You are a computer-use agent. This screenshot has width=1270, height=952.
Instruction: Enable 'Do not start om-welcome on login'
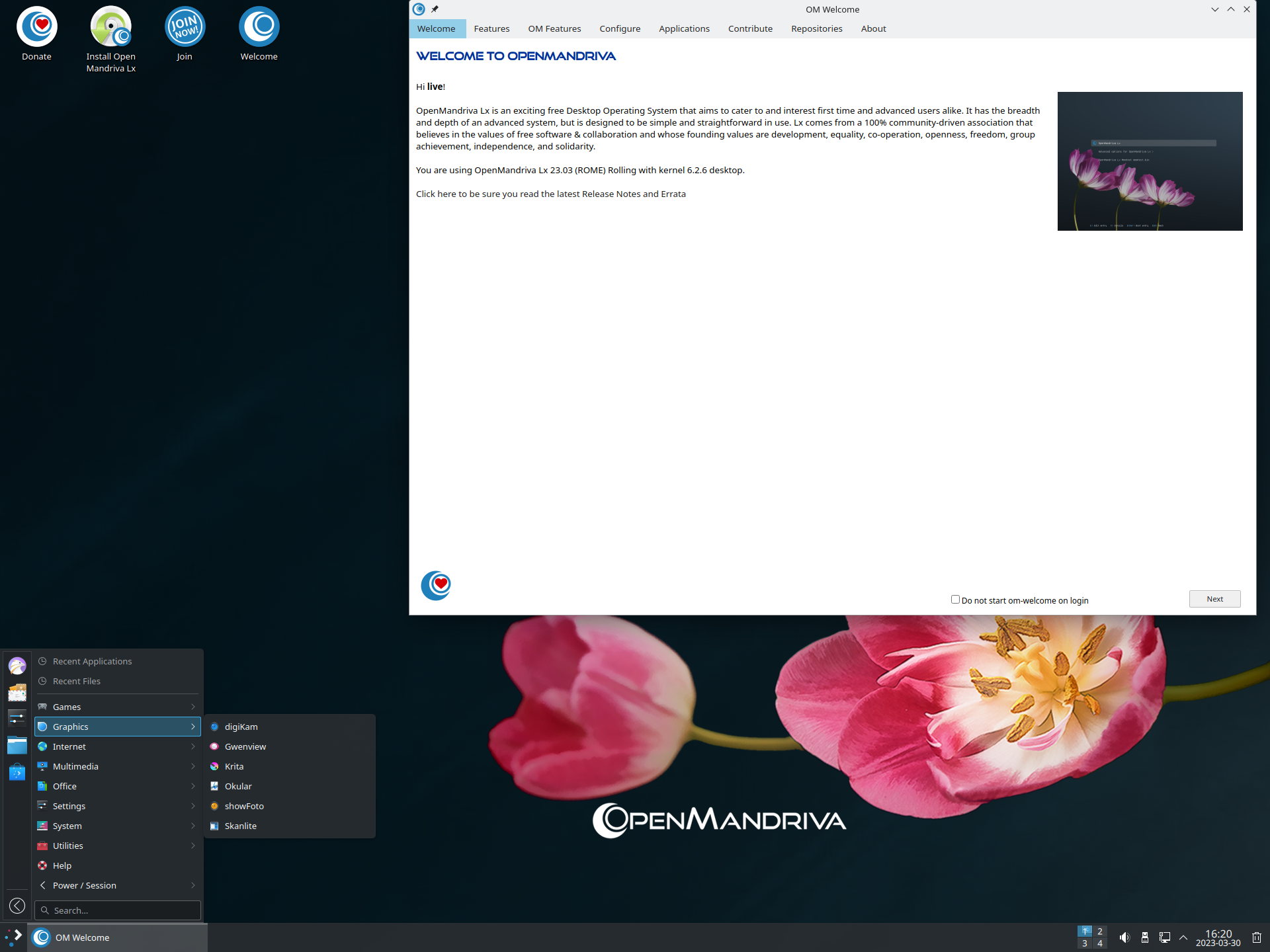click(x=955, y=600)
